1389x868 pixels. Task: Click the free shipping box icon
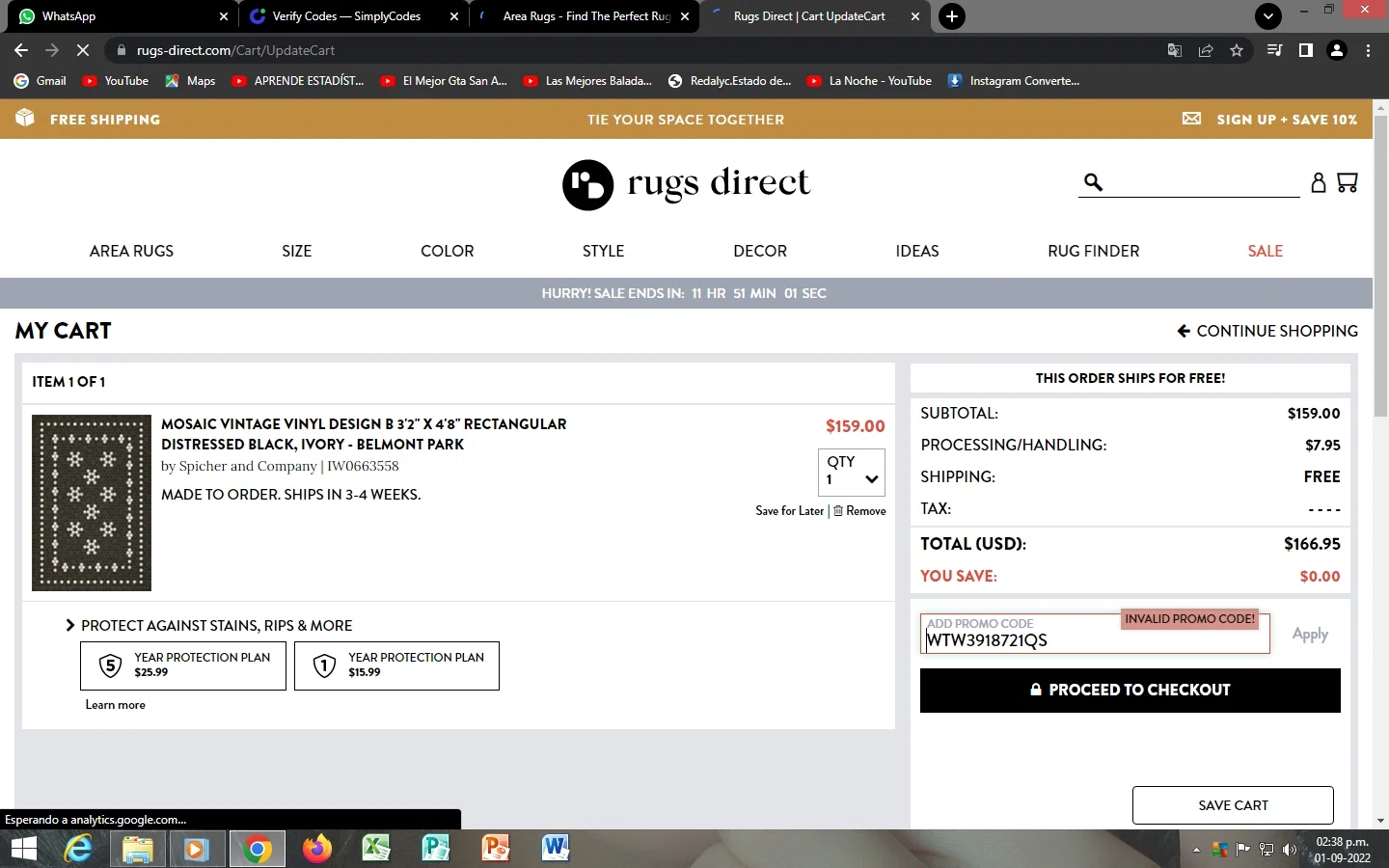click(x=25, y=118)
